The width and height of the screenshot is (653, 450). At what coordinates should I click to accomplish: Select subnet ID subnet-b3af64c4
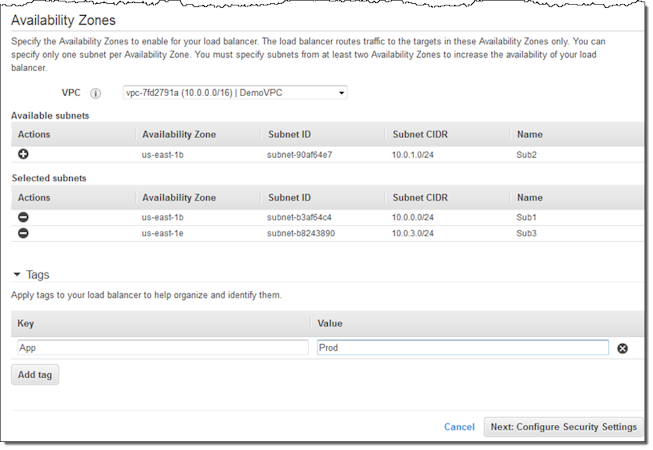pos(299,217)
